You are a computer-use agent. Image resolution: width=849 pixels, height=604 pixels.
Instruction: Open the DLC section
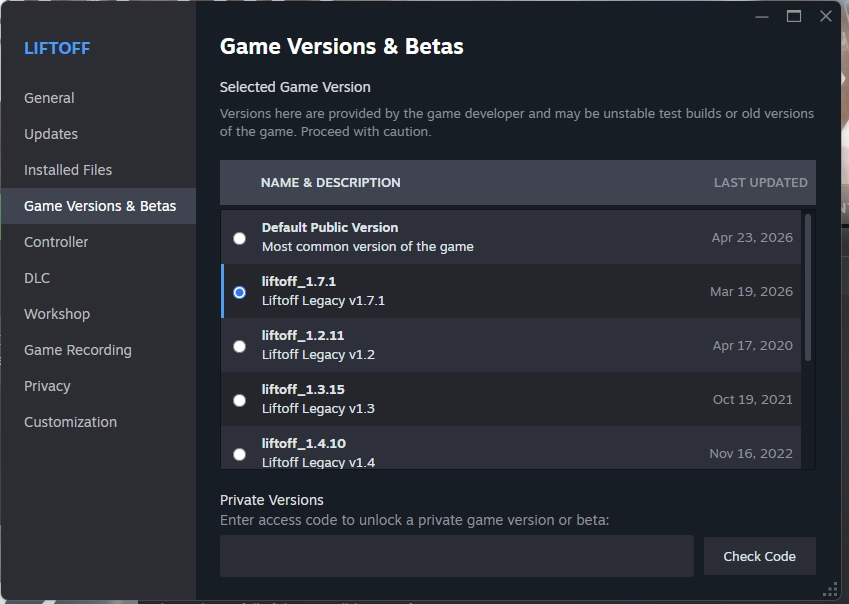point(37,278)
